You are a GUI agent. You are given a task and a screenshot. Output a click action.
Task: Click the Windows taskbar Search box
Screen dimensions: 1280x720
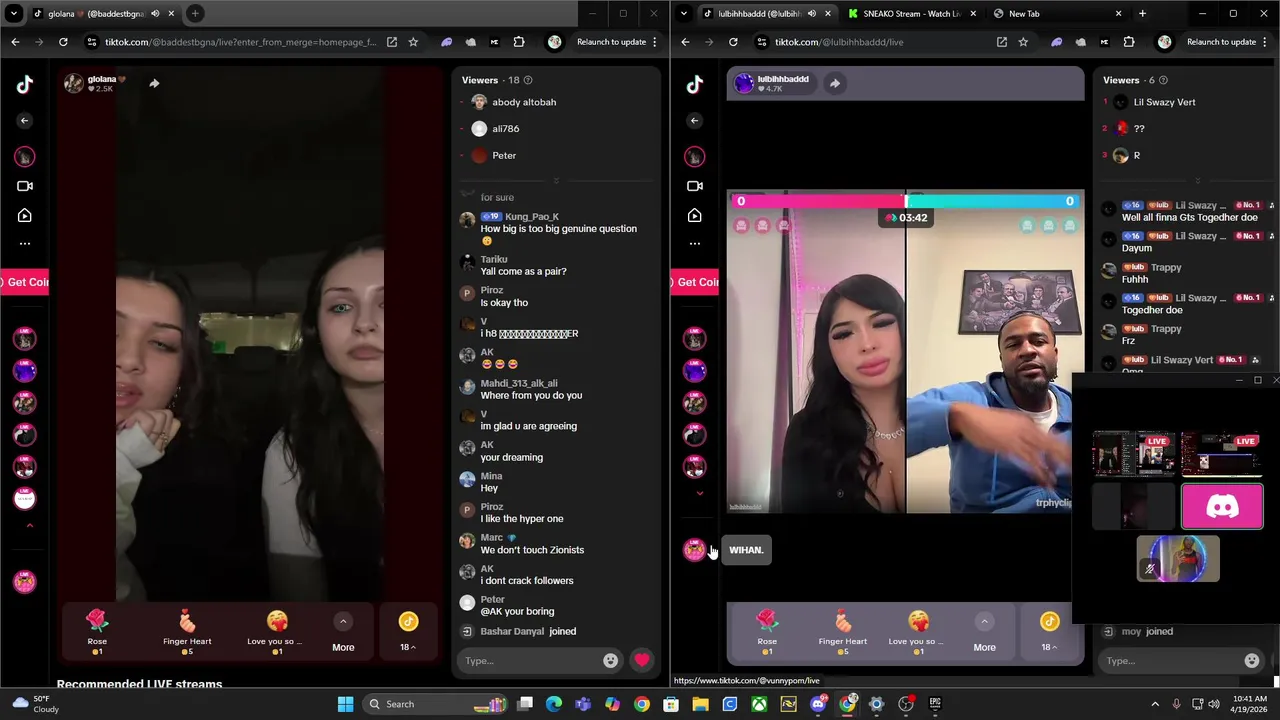point(435,704)
